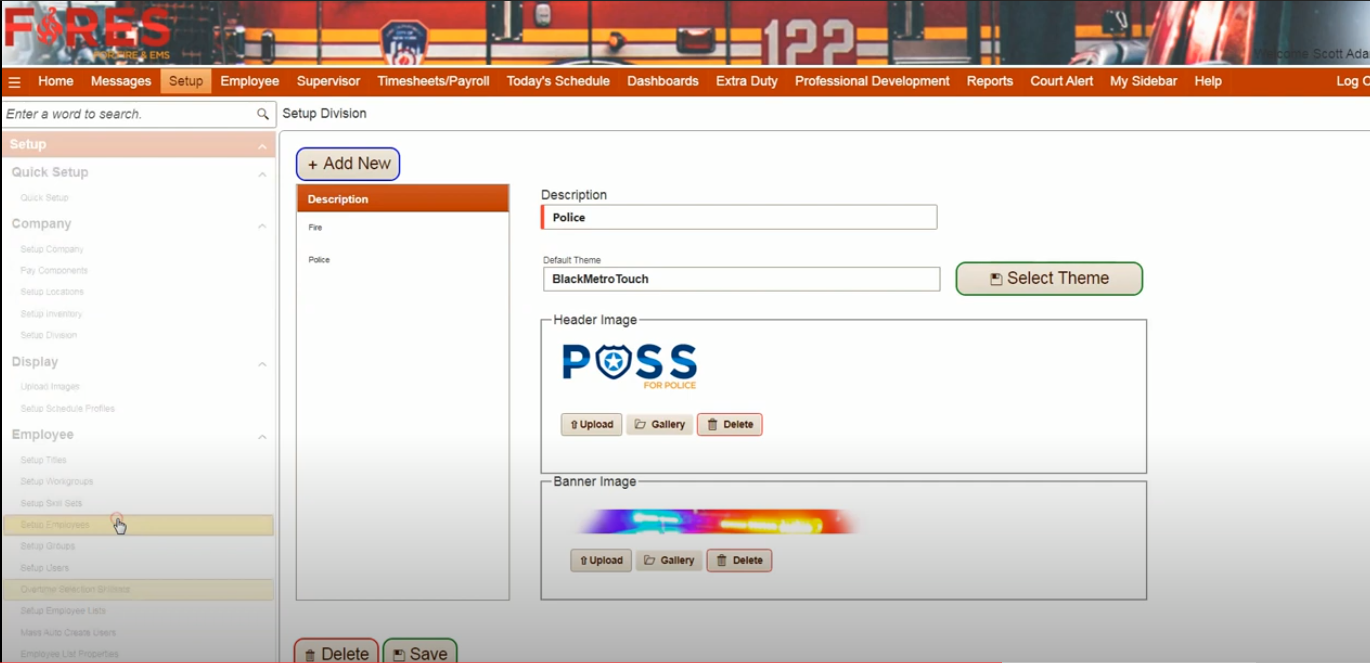The image size is (1370, 663).
Task: Select the Setup menu item
Action: tap(186, 81)
